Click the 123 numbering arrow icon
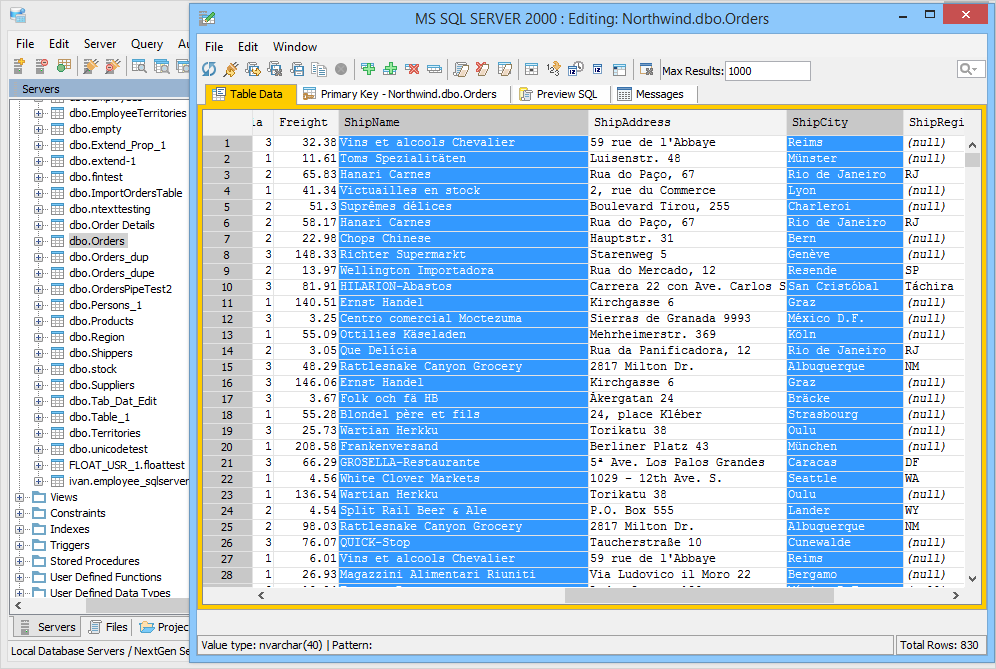This screenshot has height=669, width=996. tap(554, 69)
